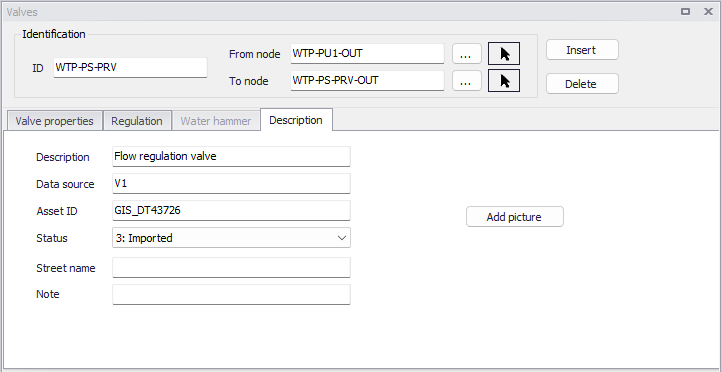Click the From node field WTP-PU1-OUT
The height and width of the screenshot is (372, 722).
[367, 53]
